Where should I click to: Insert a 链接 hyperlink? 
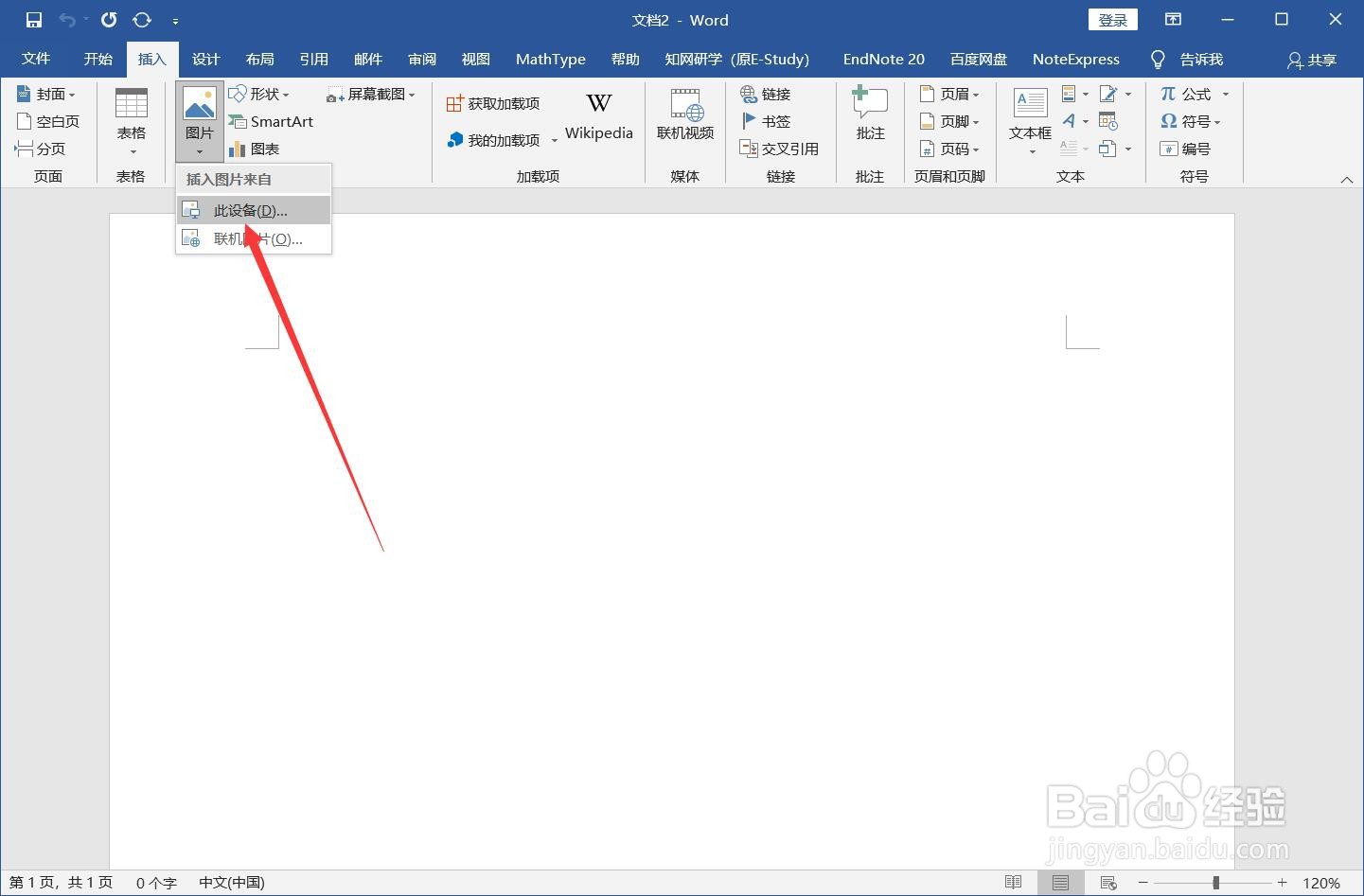(x=765, y=94)
